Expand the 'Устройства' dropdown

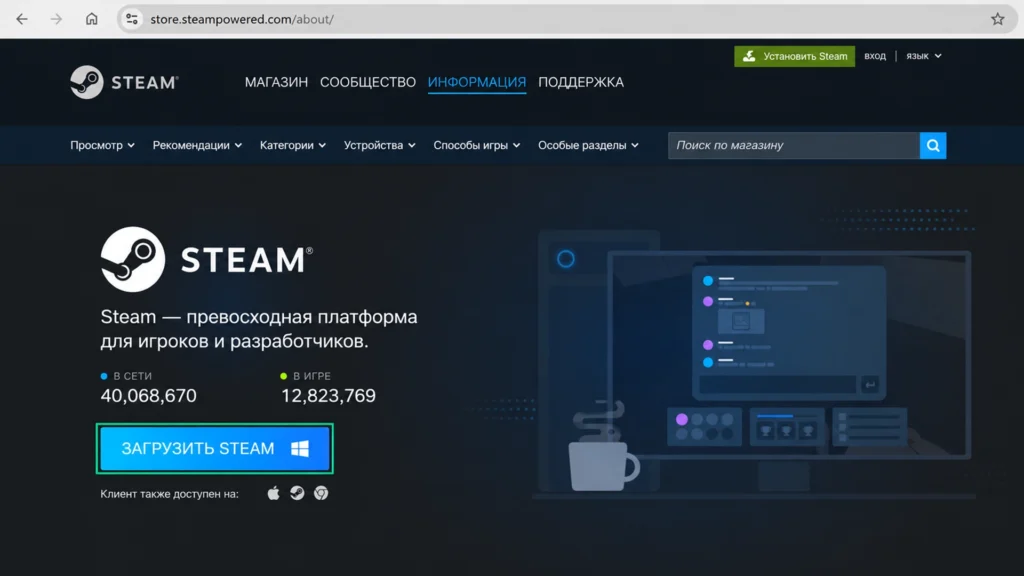[379, 145]
